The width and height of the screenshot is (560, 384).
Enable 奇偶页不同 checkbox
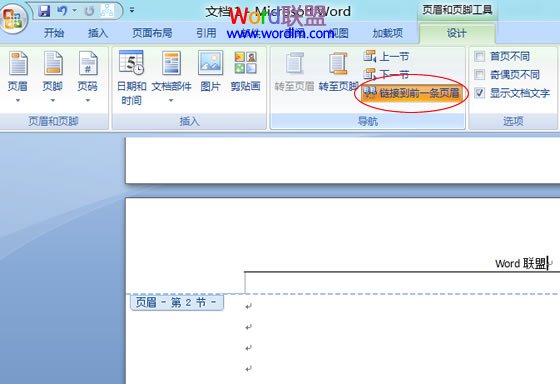pyautogui.click(x=479, y=75)
